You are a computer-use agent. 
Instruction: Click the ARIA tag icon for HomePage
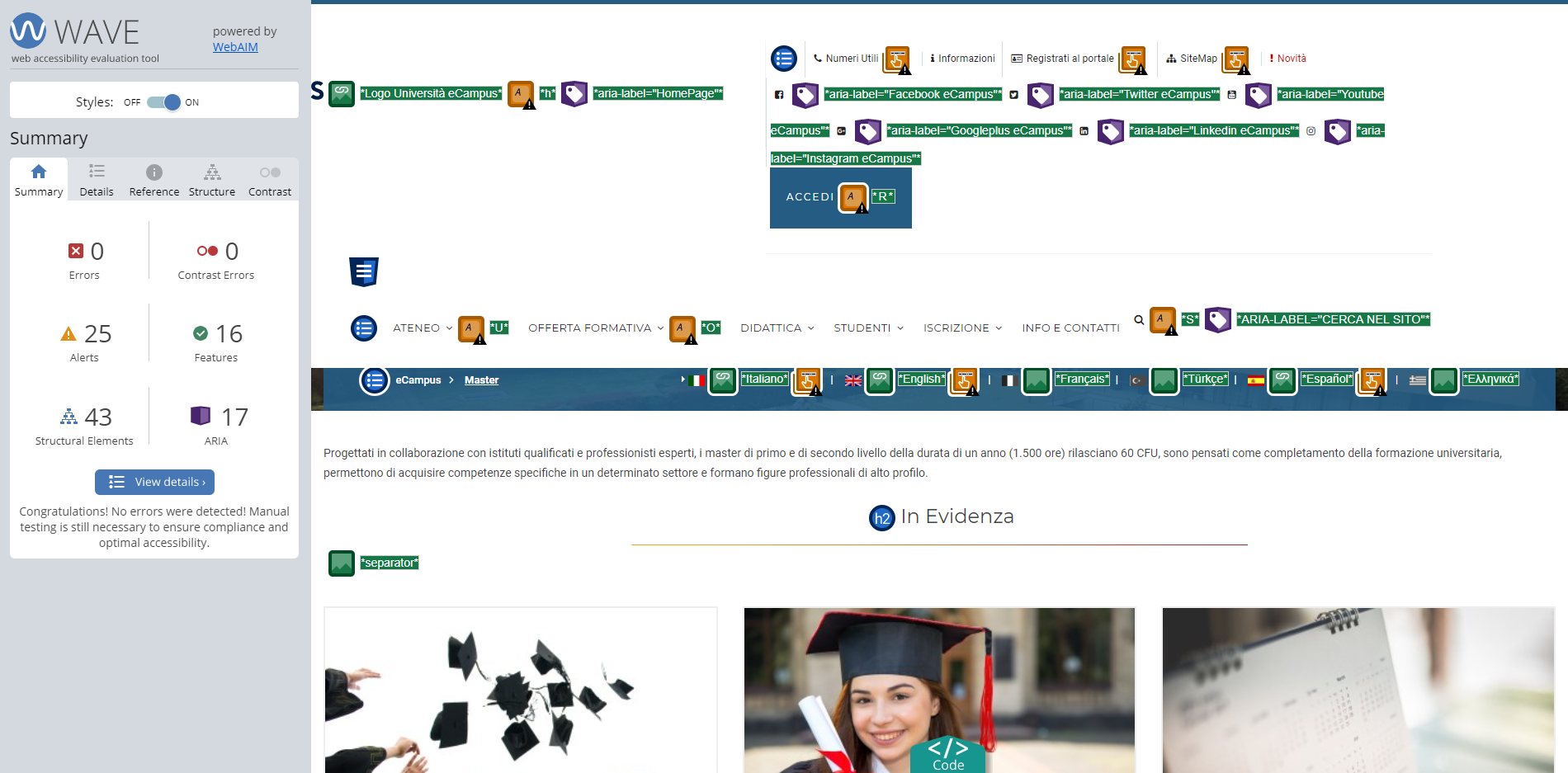(x=574, y=93)
